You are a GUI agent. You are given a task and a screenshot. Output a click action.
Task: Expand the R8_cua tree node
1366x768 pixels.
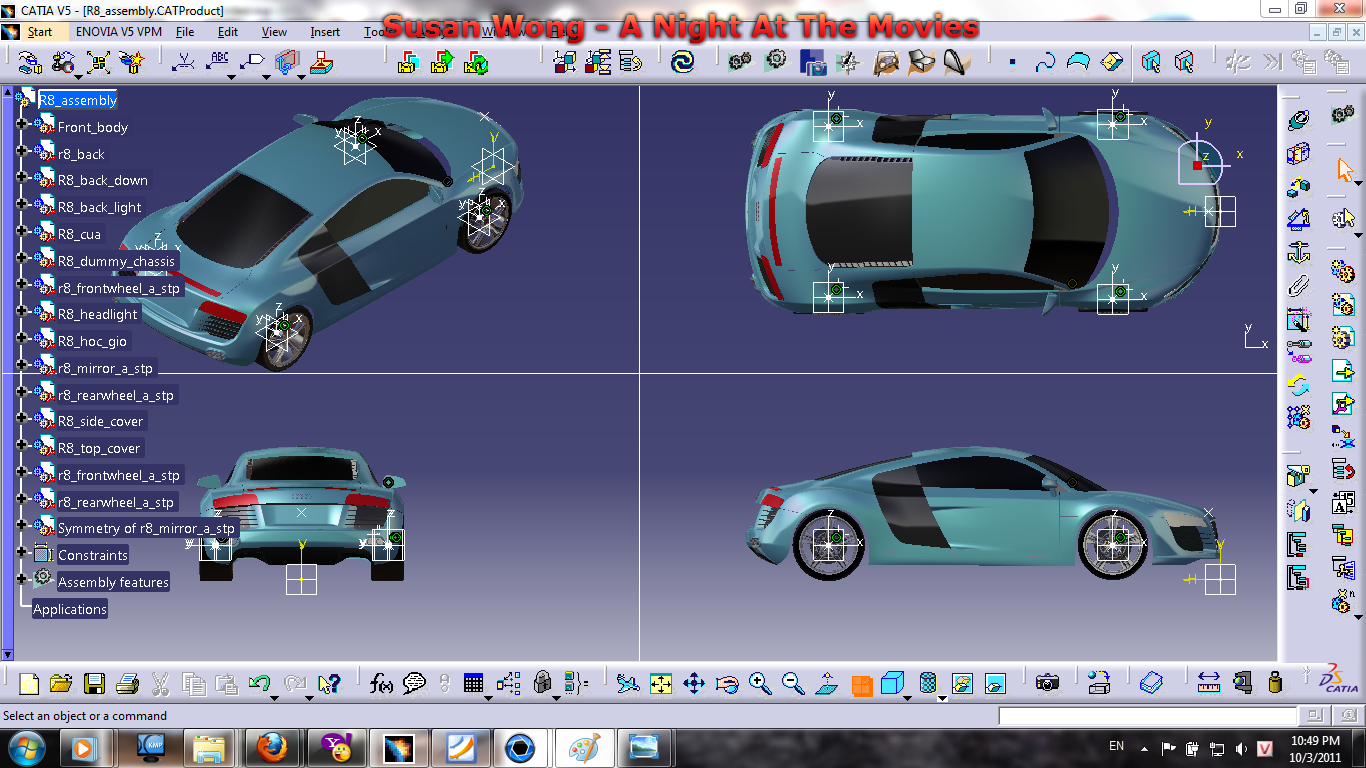[x=22, y=231]
